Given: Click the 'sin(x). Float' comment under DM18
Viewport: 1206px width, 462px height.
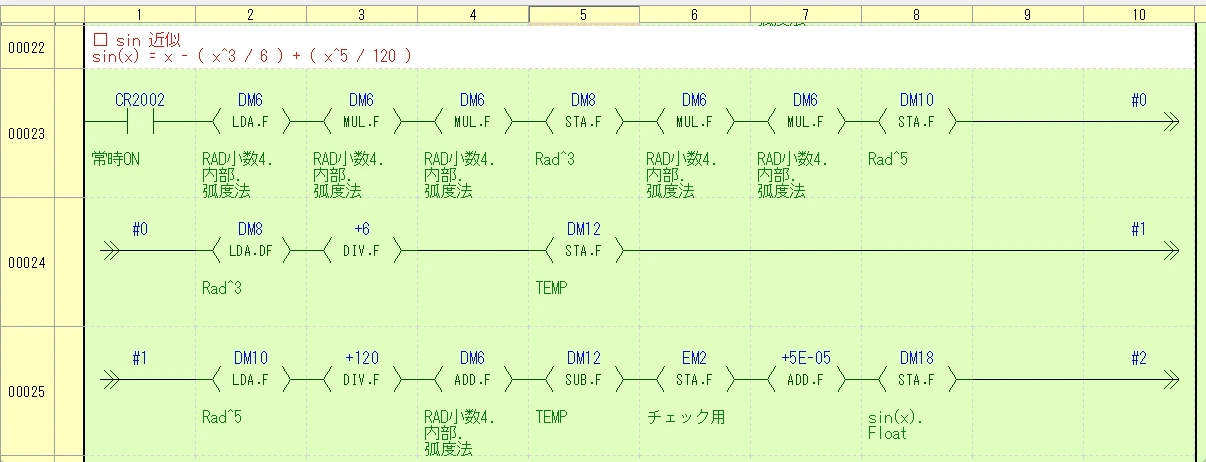Looking at the screenshot, I should pyautogui.click(x=894, y=425).
